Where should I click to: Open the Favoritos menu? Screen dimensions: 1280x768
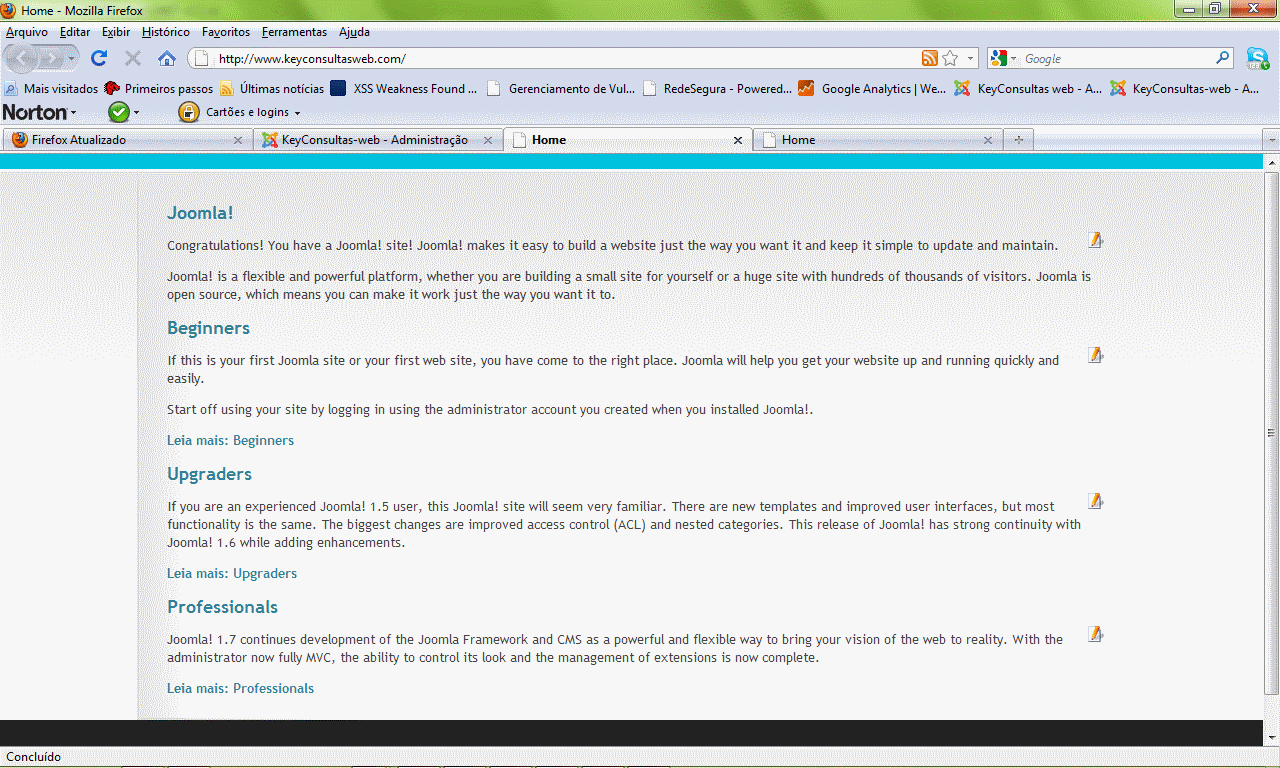226,32
